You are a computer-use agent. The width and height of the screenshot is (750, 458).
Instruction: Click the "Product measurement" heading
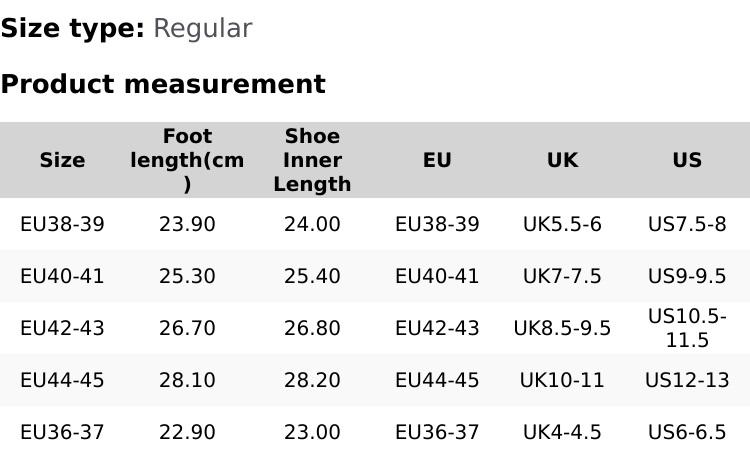tap(163, 85)
